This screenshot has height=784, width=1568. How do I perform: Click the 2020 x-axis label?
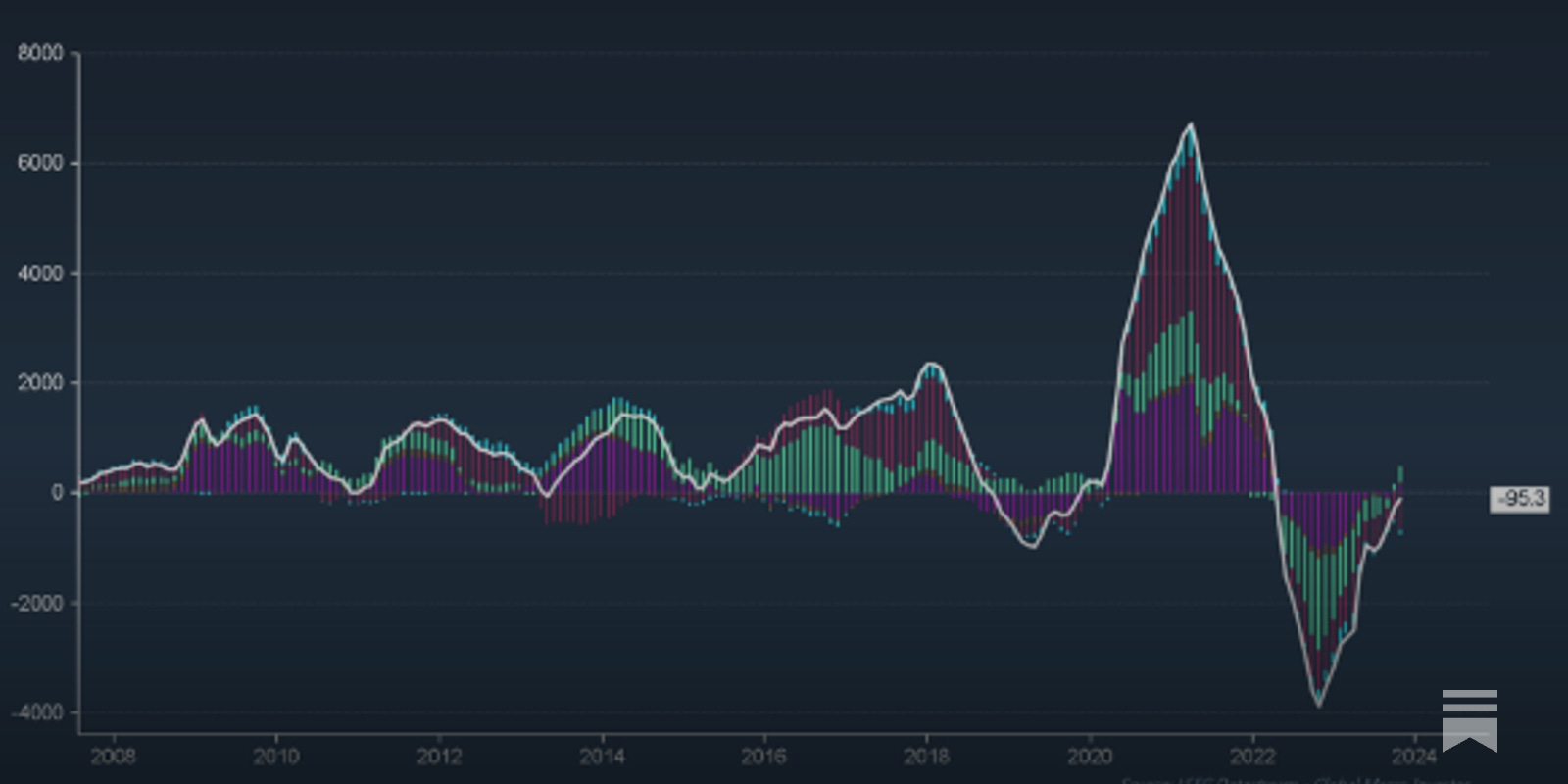point(1090,757)
